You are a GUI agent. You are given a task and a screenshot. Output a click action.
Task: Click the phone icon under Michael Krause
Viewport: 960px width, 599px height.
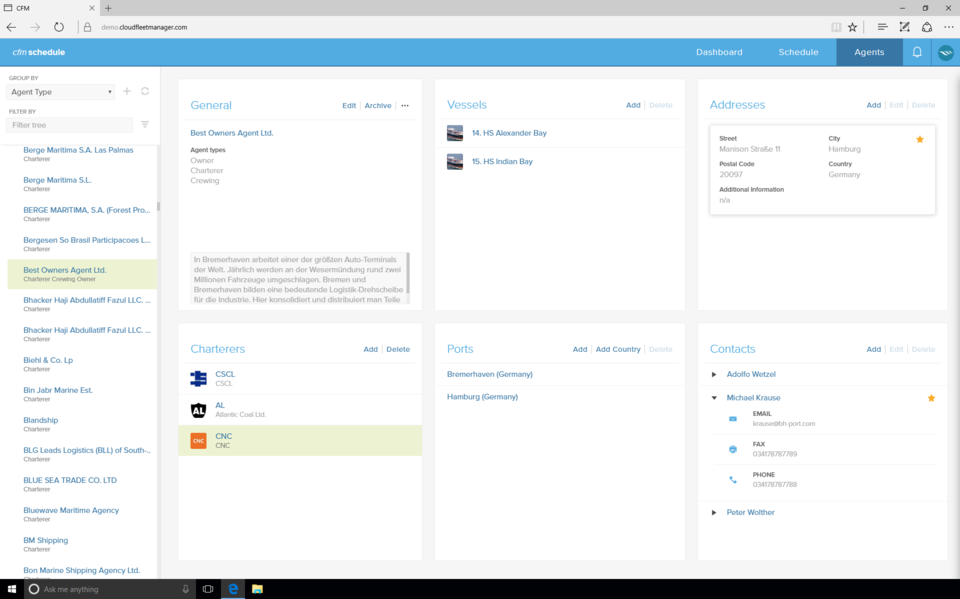(x=733, y=480)
